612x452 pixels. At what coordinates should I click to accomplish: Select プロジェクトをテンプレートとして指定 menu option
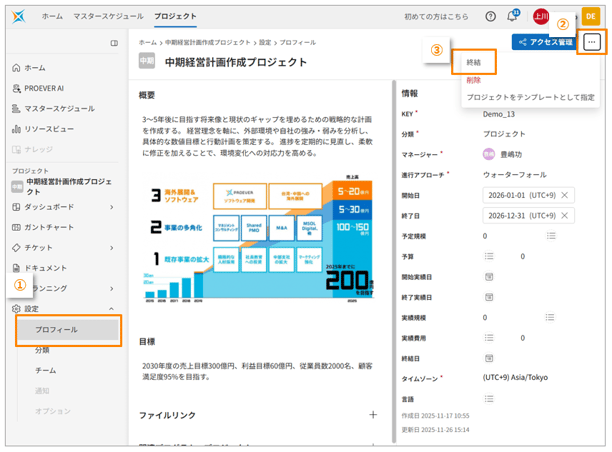coord(530,97)
